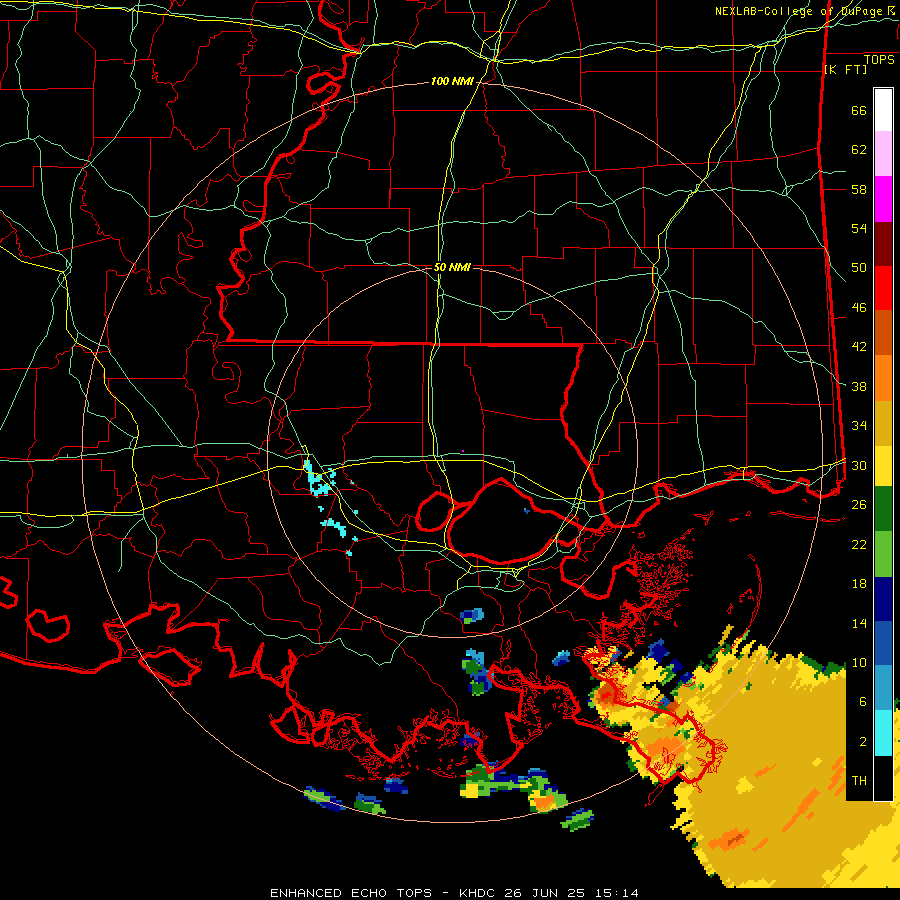Click the '[K FT]' units label
This screenshot has width=900, height=900.
845,69
